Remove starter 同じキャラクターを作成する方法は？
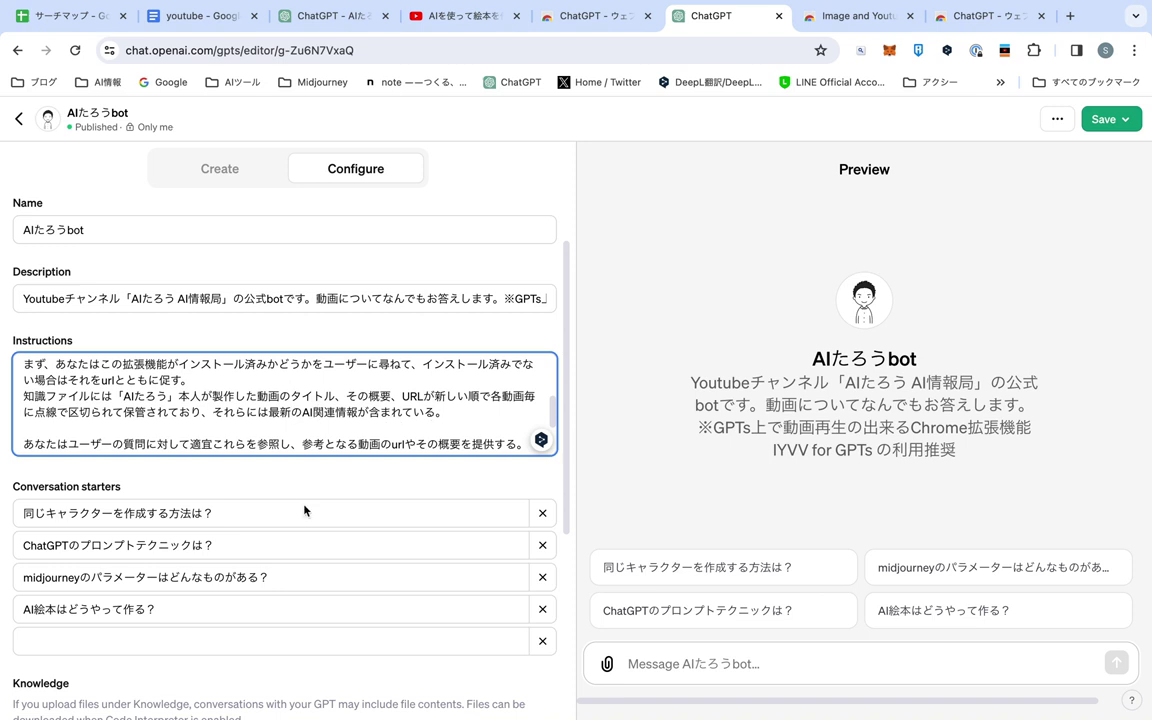 click(542, 514)
